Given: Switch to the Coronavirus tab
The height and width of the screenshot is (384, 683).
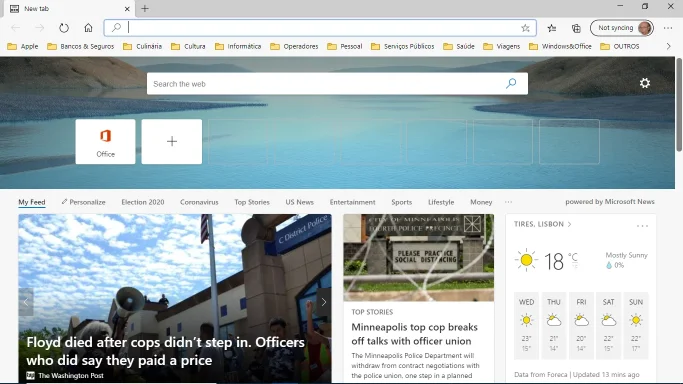Looking at the screenshot, I should 199,202.
